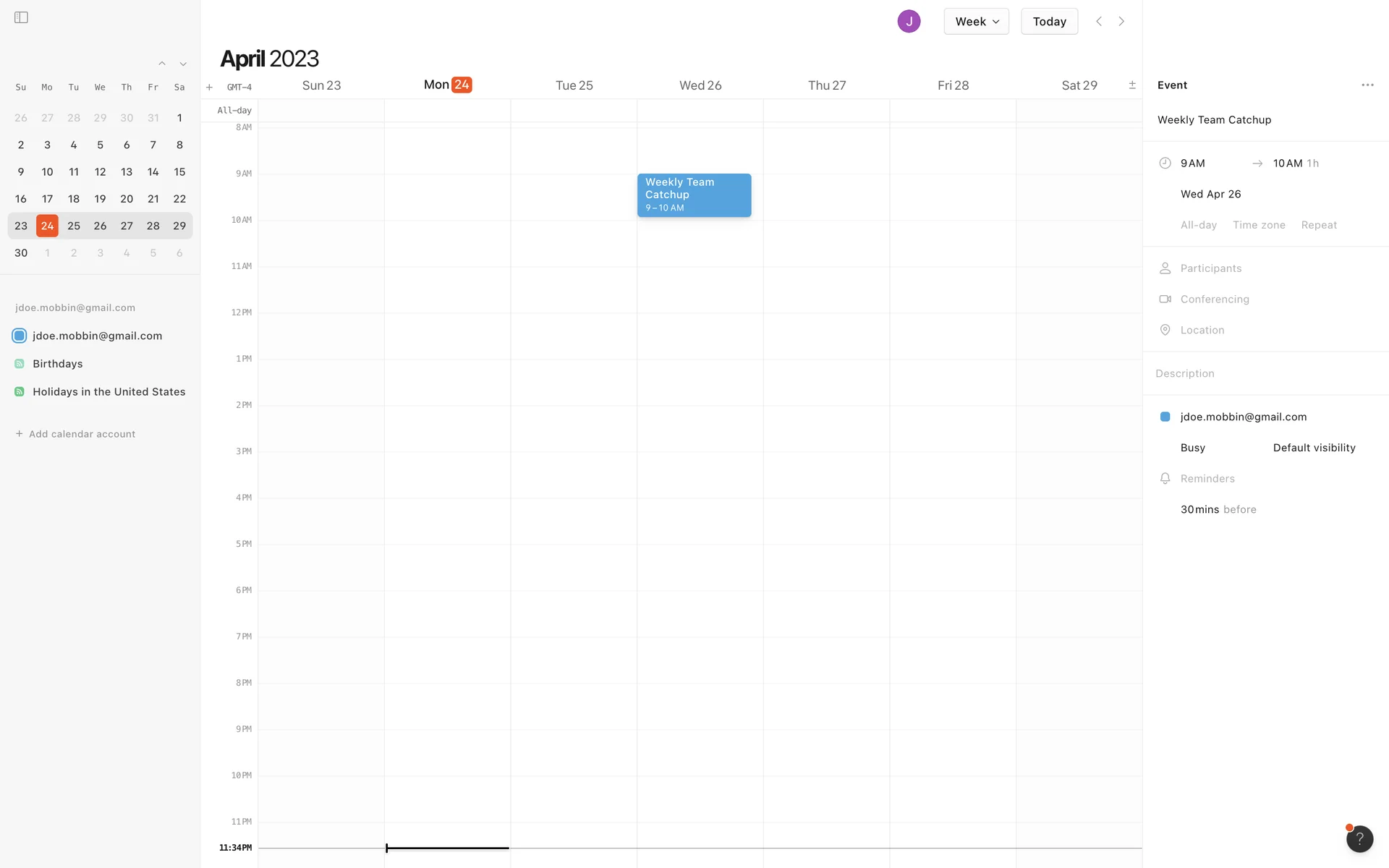Click the plus icon beside GMT-4
Screen dimensions: 1389x868
click(x=209, y=87)
